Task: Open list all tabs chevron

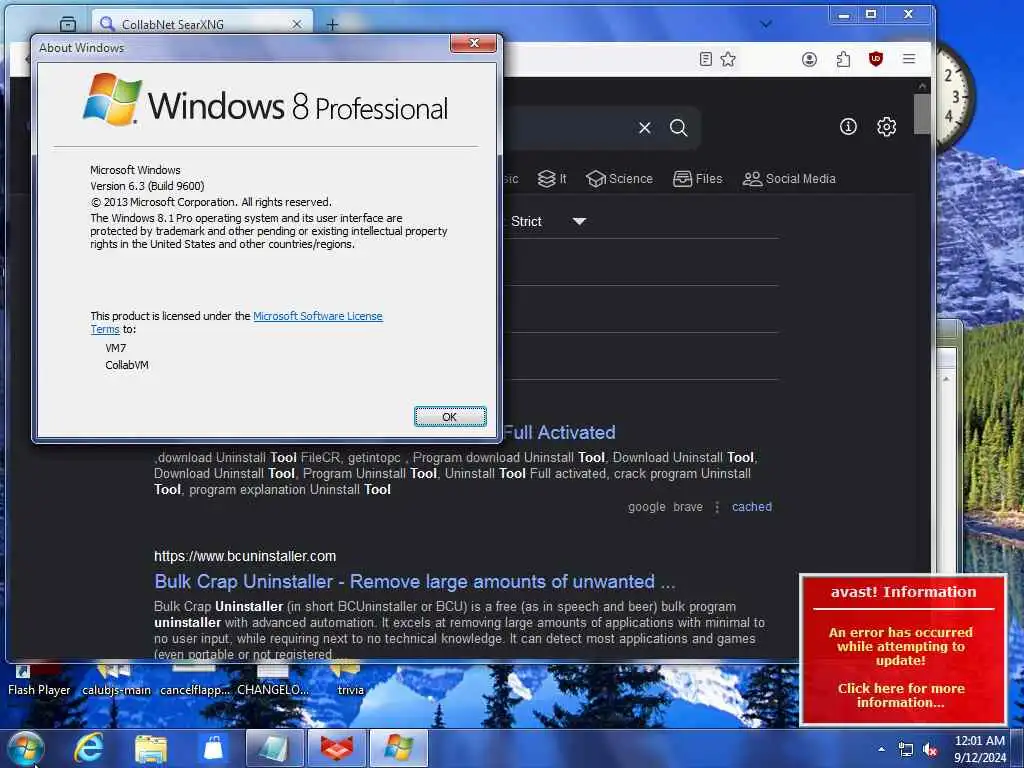Action: 766,24
